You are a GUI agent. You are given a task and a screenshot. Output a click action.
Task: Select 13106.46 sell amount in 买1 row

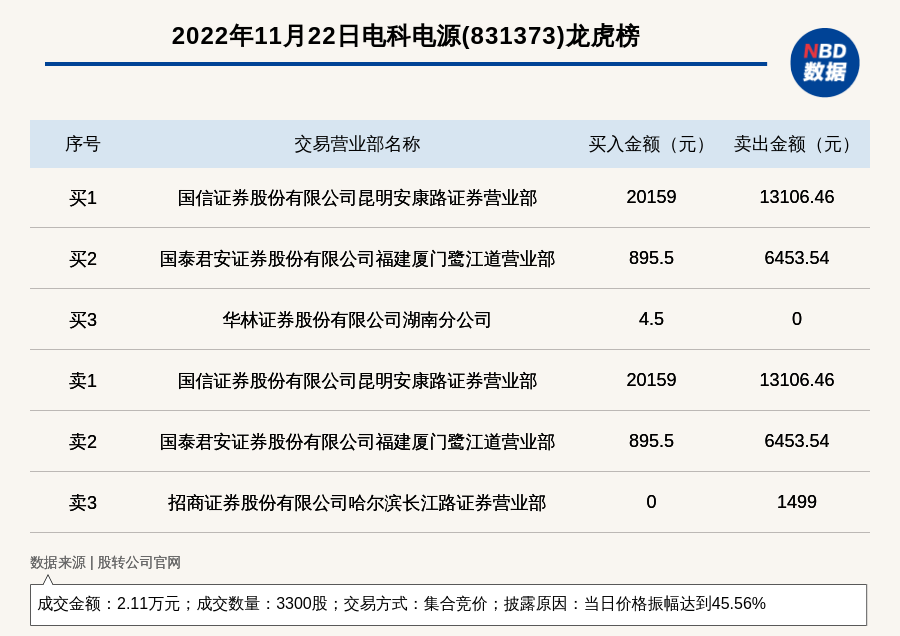click(x=797, y=197)
